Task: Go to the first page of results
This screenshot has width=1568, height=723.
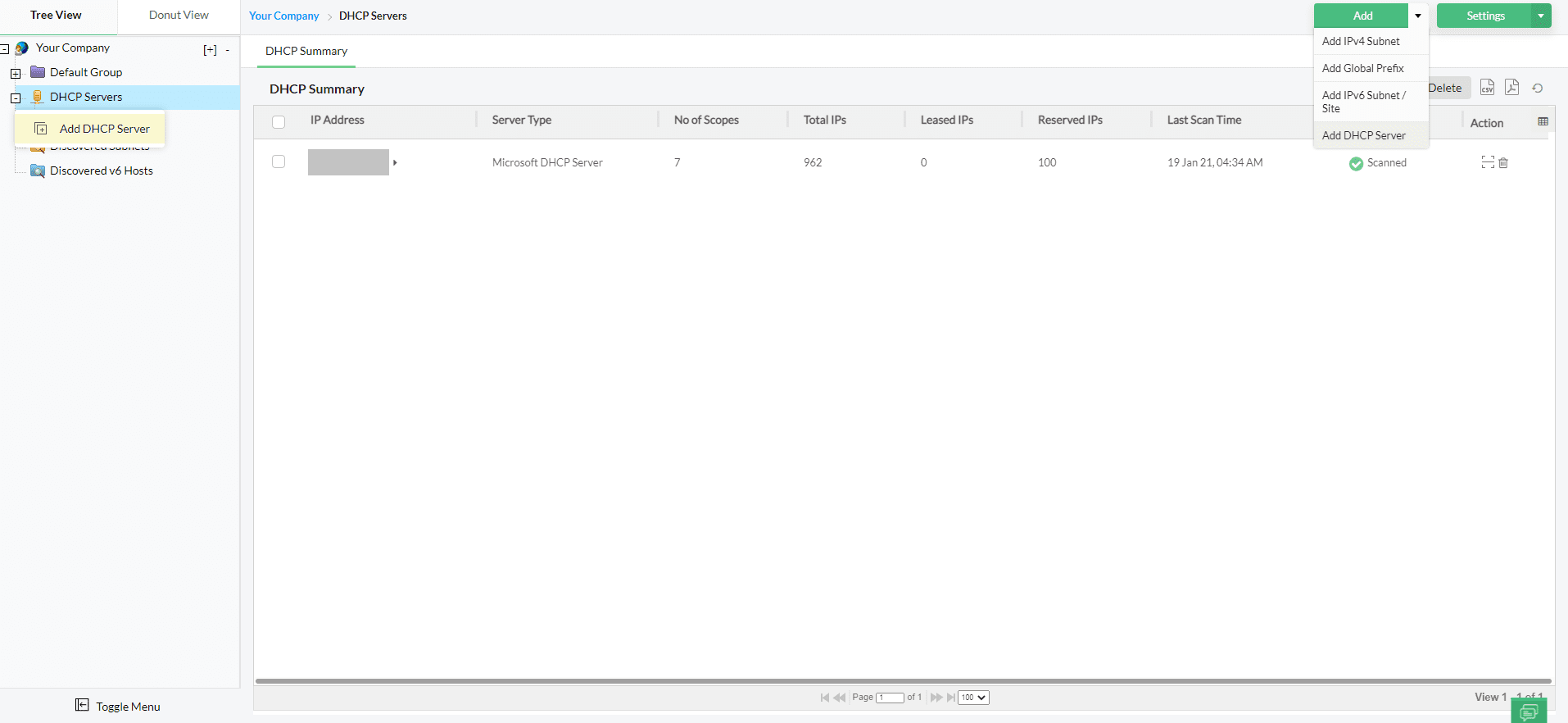Action: [825, 698]
